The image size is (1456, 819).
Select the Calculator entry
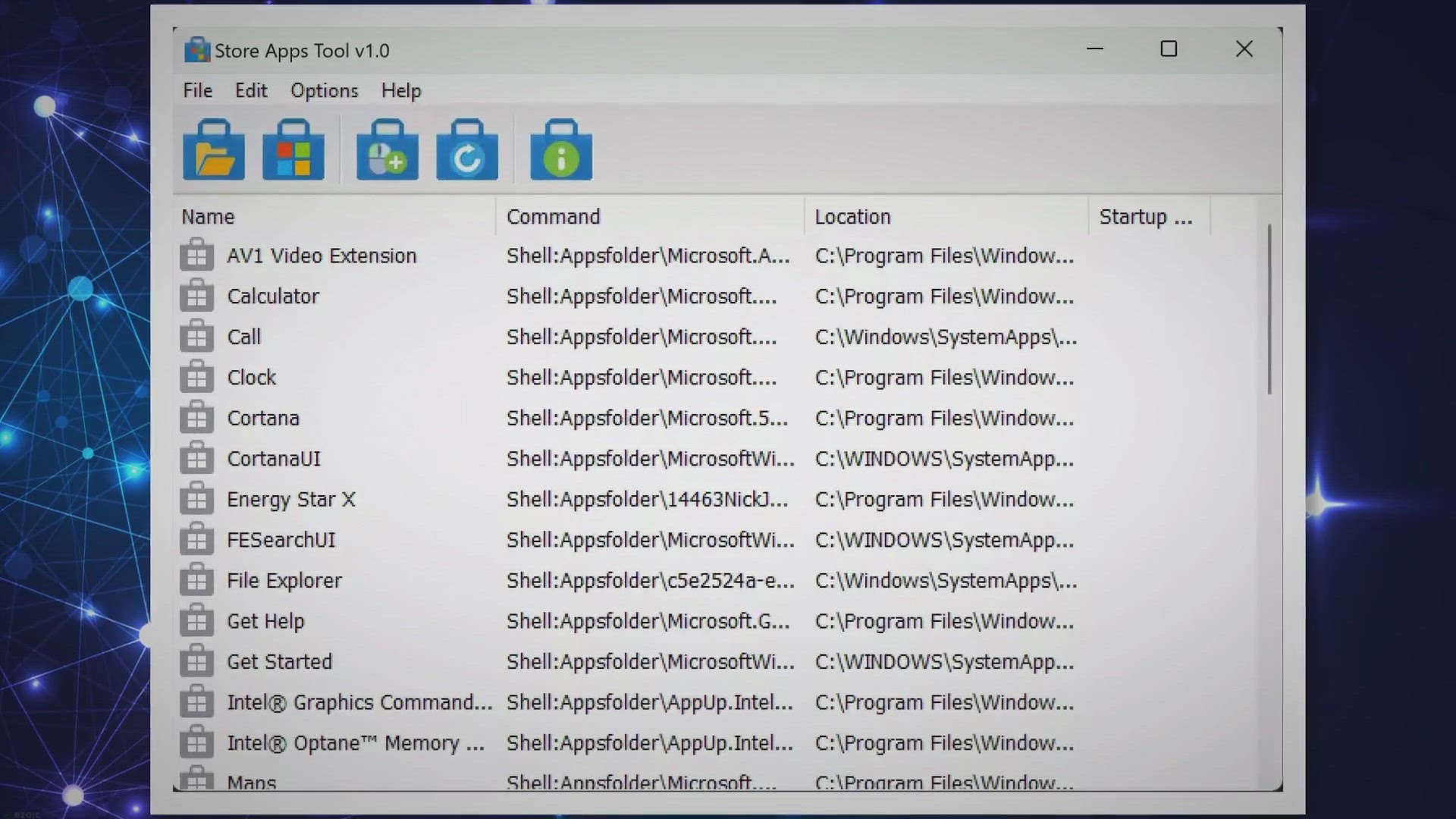[273, 297]
